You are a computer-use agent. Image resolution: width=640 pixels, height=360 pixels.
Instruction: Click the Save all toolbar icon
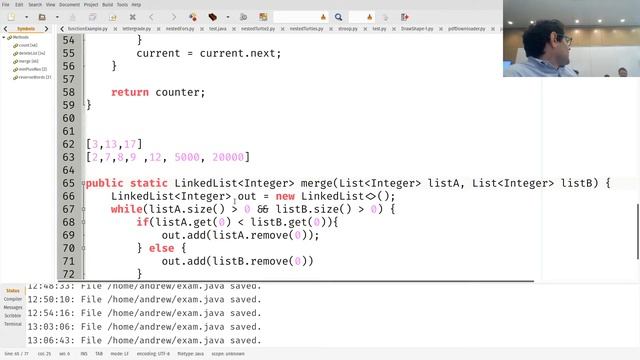93,17
